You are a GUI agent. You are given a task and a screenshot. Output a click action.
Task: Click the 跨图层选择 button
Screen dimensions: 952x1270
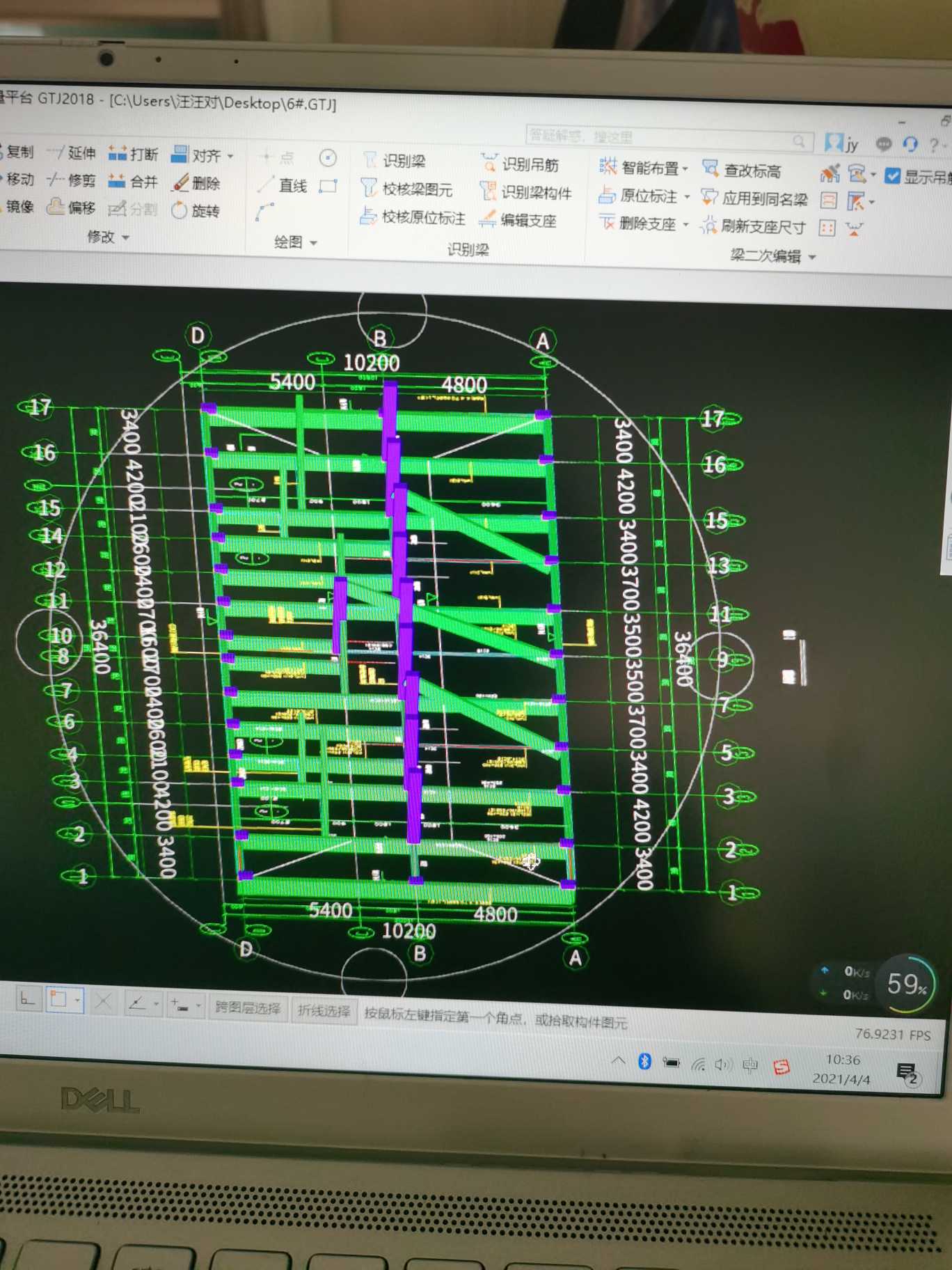click(248, 1008)
